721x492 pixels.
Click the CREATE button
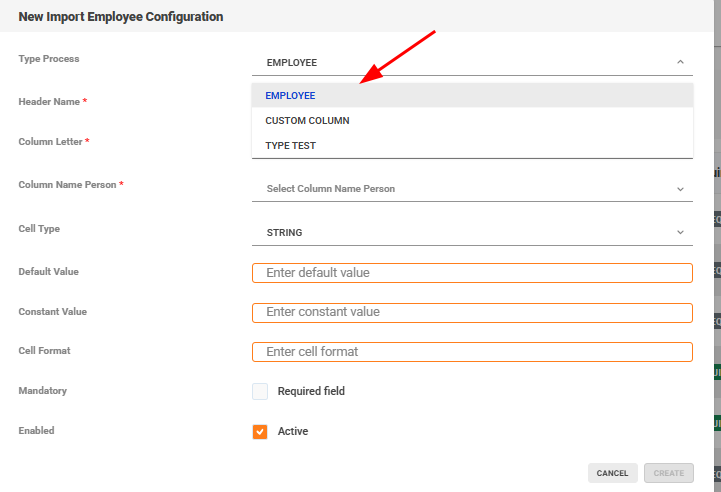pyautogui.click(x=669, y=473)
